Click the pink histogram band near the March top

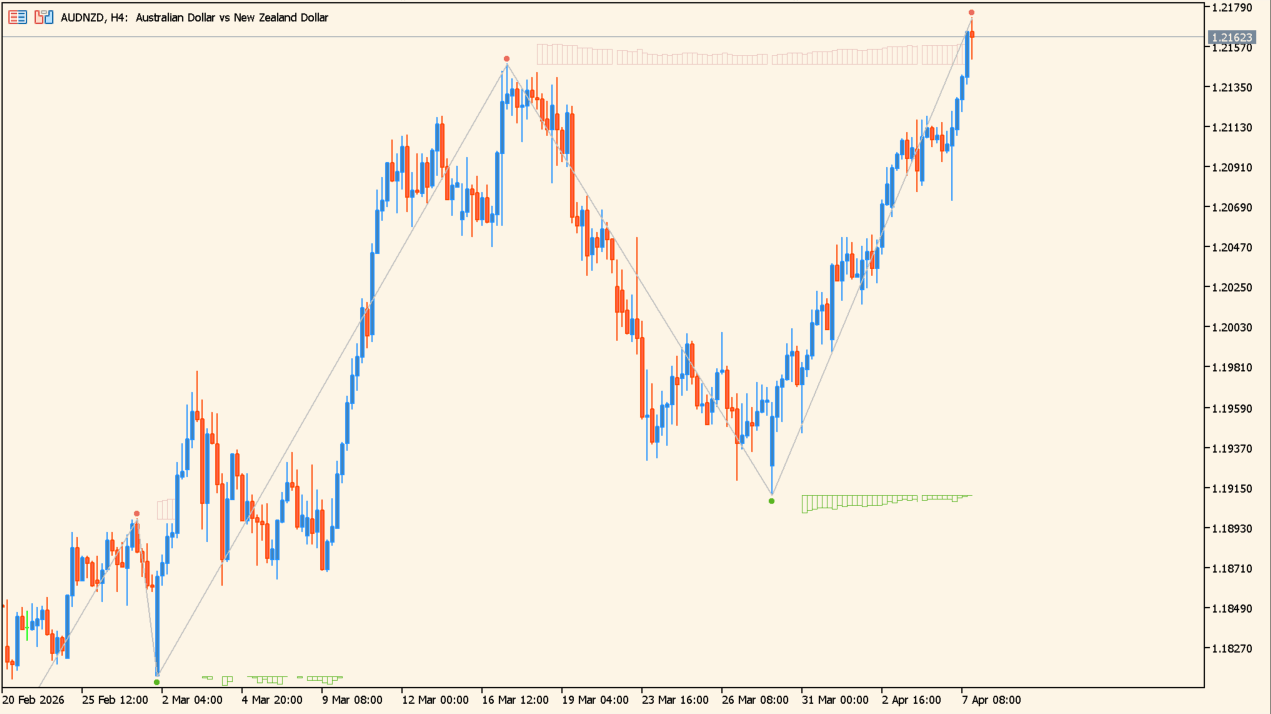700,55
